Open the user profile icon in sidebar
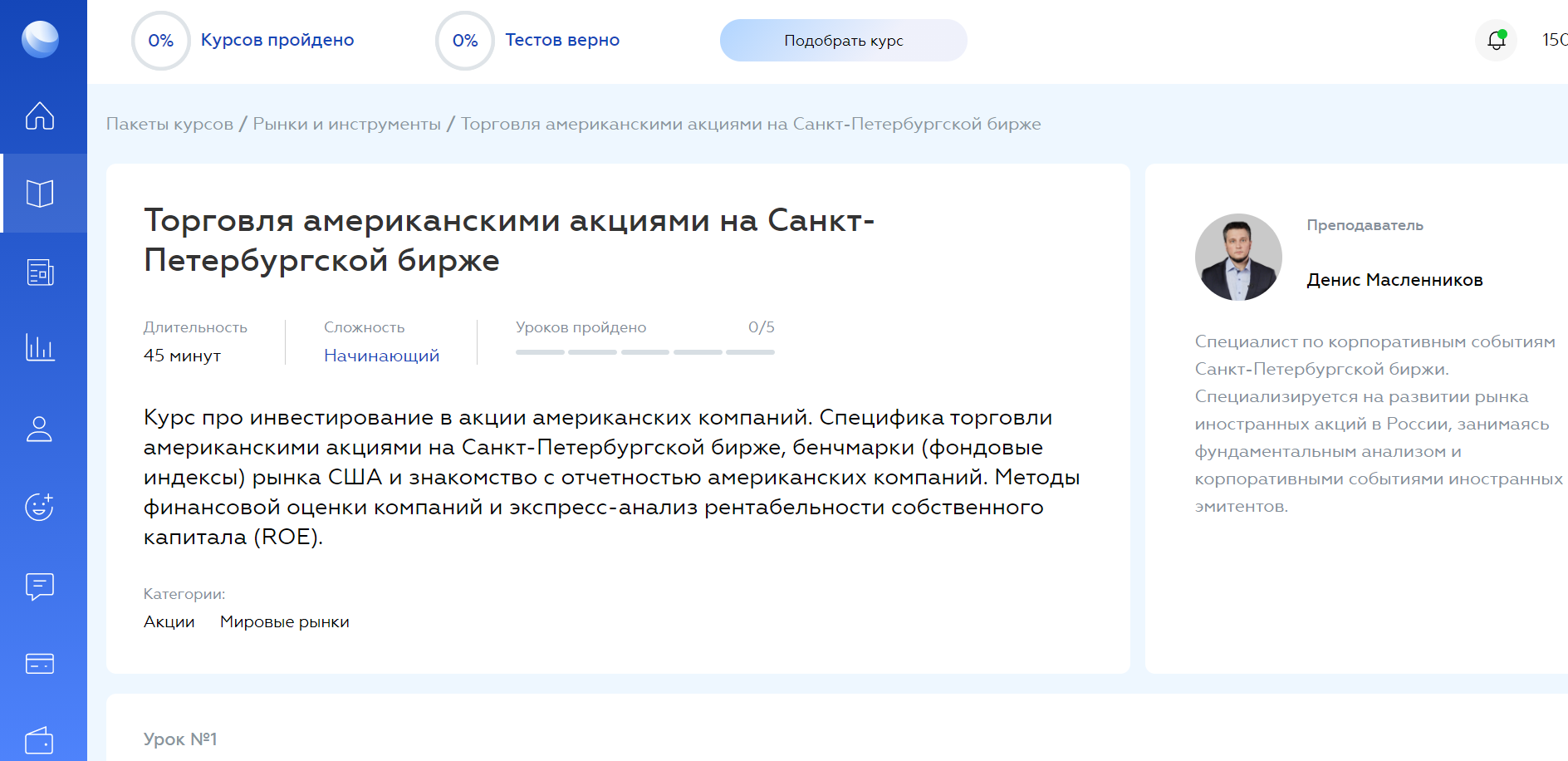The width and height of the screenshot is (1568, 761). 39,429
